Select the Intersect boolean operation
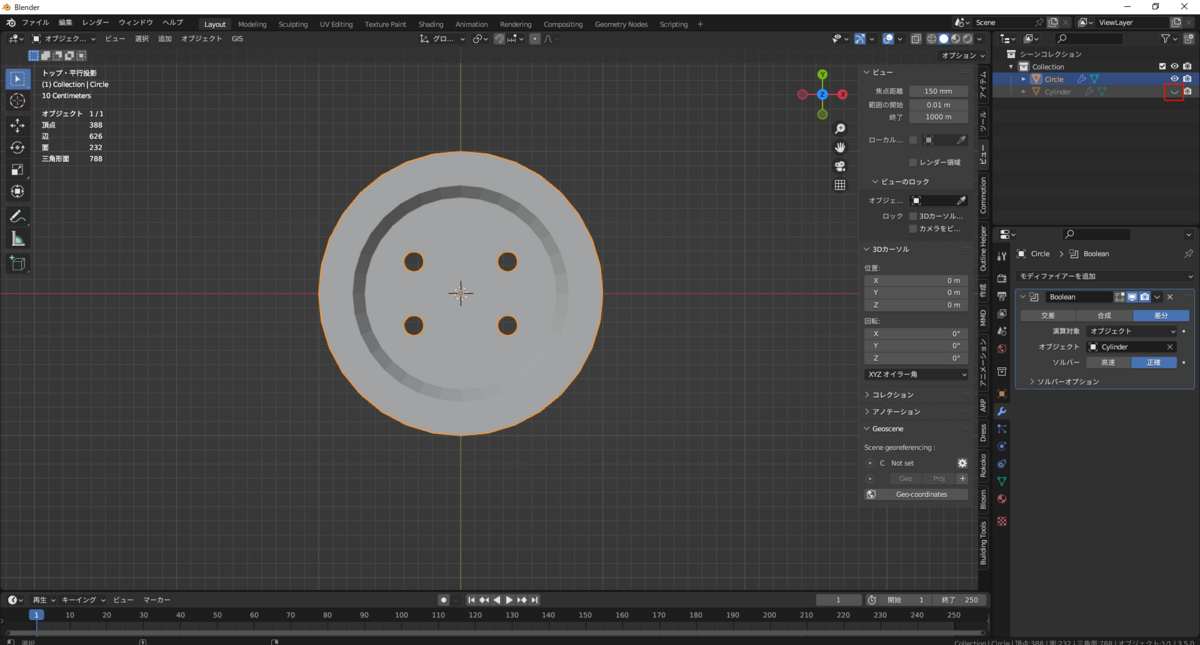The height and width of the screenshot is (645, 1200). [1048, 315]
